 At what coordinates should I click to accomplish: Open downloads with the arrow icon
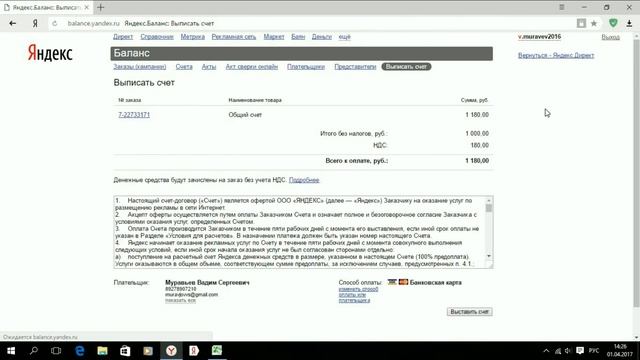pyautogui.click(x=629, y=23)
